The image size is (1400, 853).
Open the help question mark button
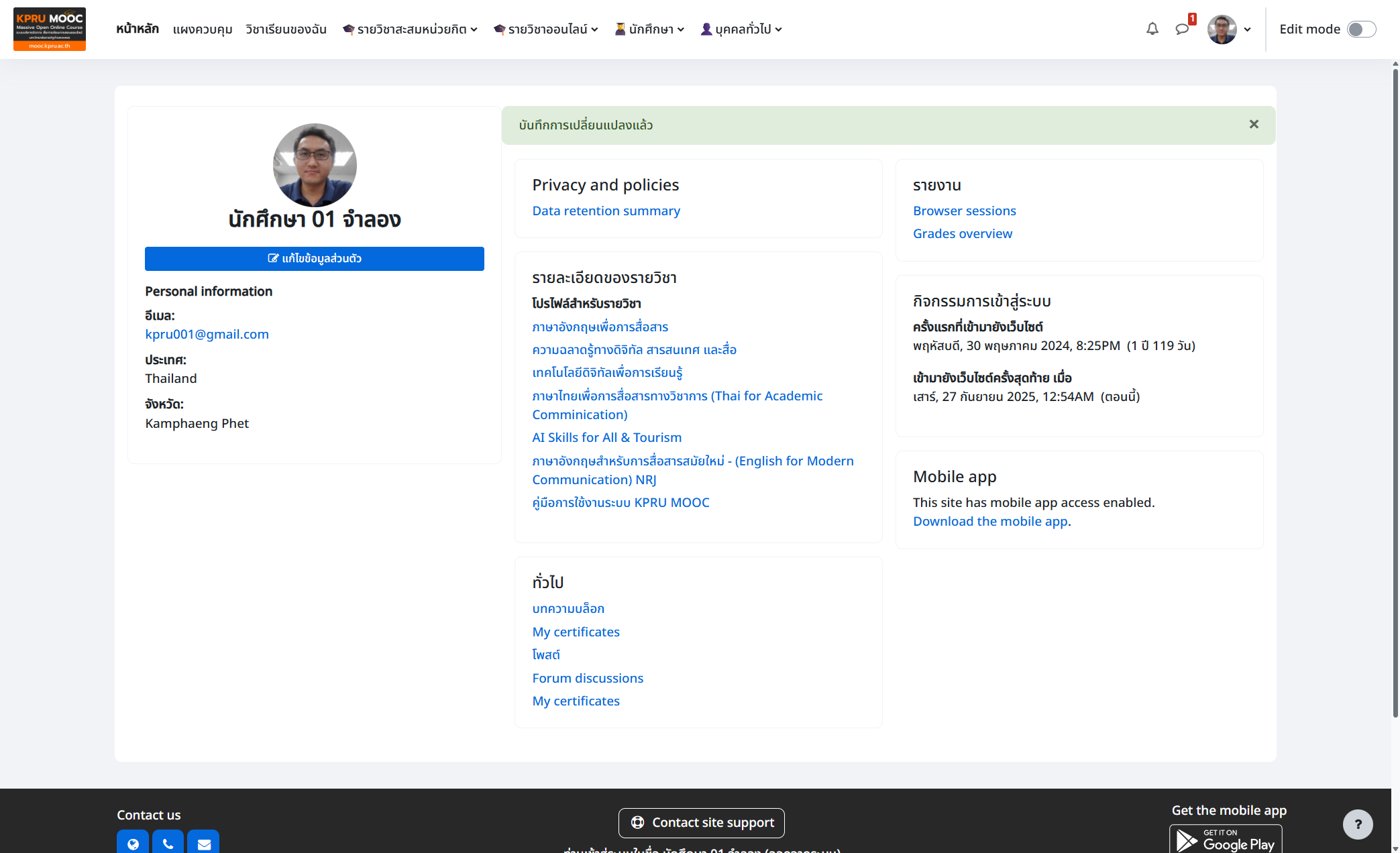[x=1358, y=824]
